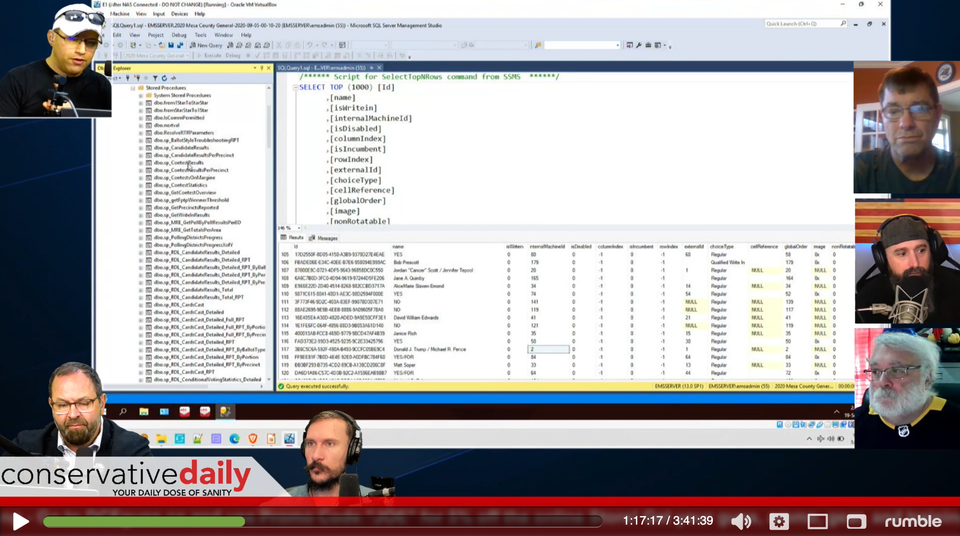The height and width of the screenshot is (536, 960).
Task: Click the Save toolbar icon in SSMS
Action: coord(171,45)
